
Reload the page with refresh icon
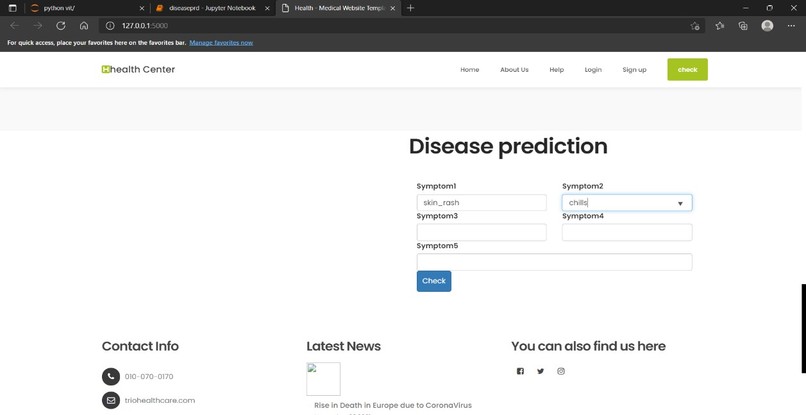click(x=61, y=26)
